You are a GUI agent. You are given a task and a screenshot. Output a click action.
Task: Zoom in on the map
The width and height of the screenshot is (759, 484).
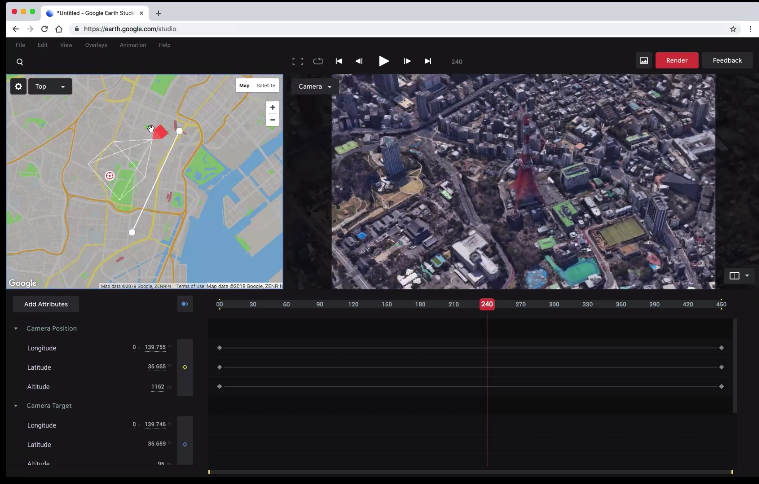pyautogui.click(x=272, y=107)
